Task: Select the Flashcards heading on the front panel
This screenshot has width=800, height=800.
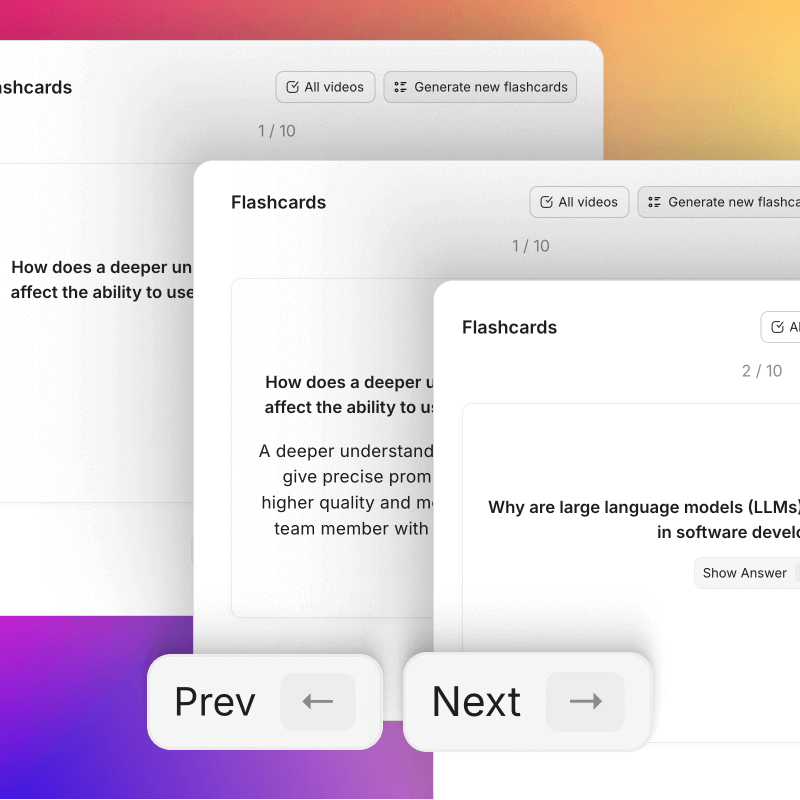Action: coord(509,327)
